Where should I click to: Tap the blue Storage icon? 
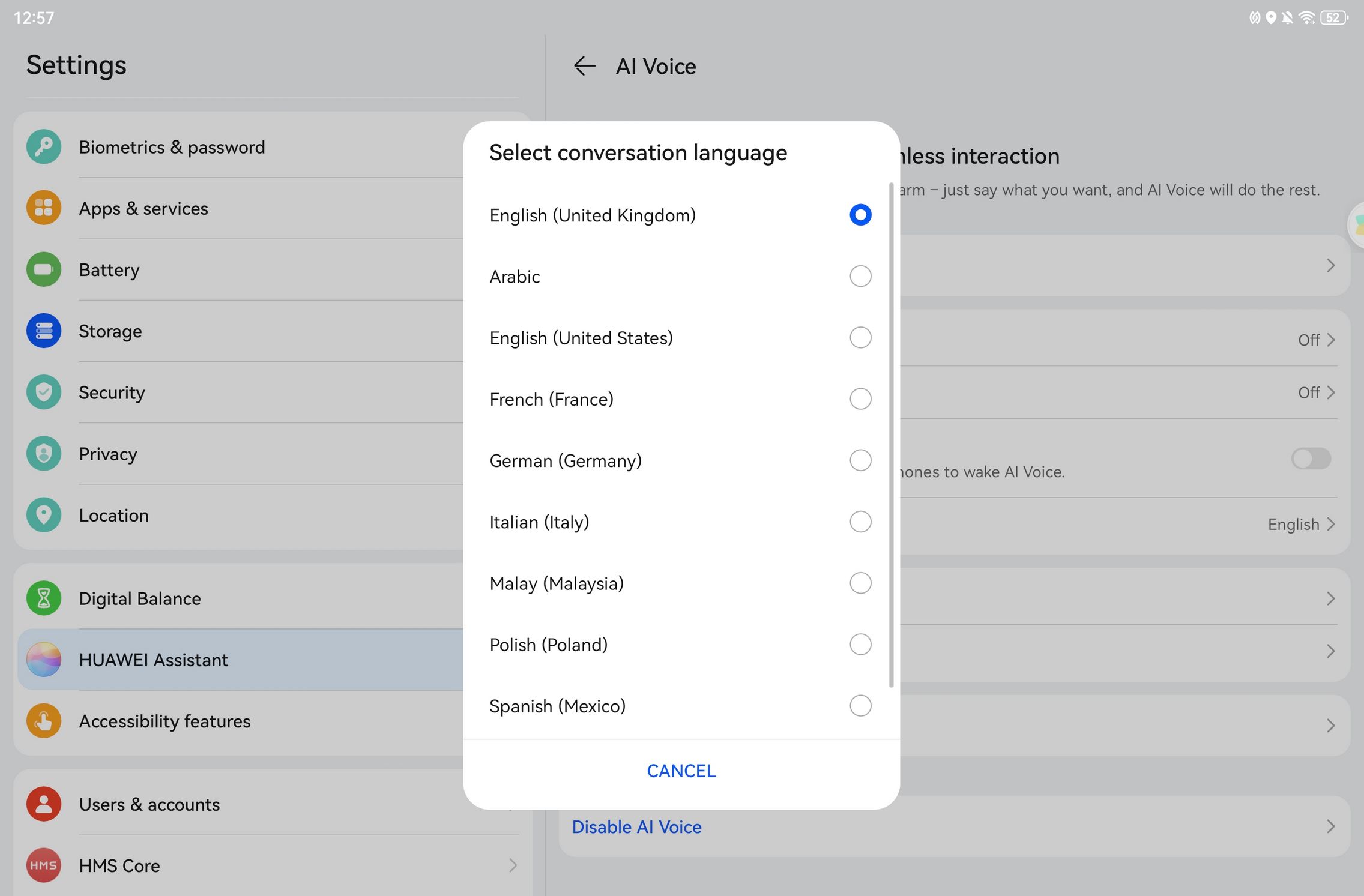coord(44,331)
